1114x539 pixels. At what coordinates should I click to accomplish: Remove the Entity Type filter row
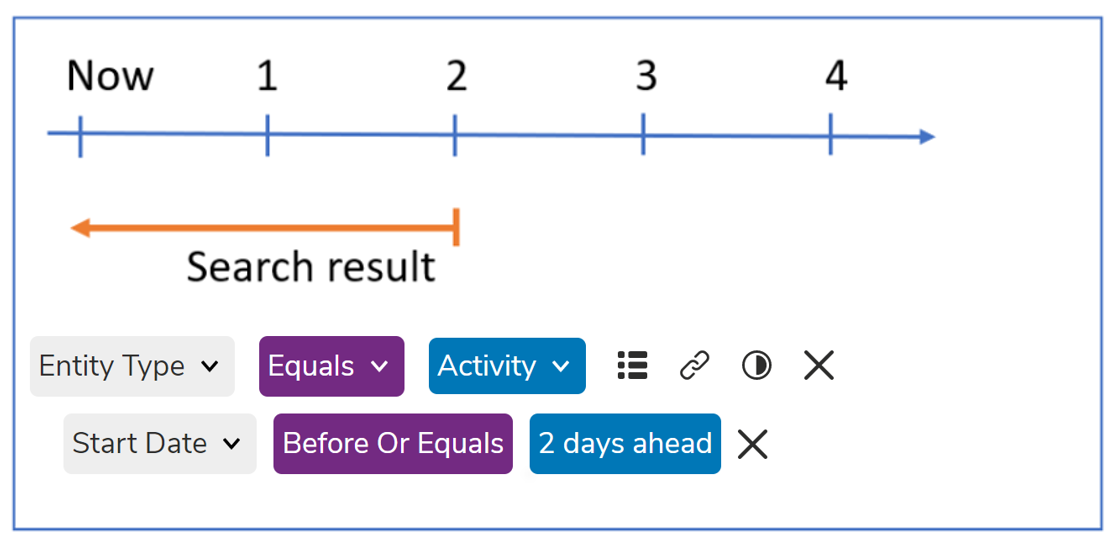tap(818, 366)
